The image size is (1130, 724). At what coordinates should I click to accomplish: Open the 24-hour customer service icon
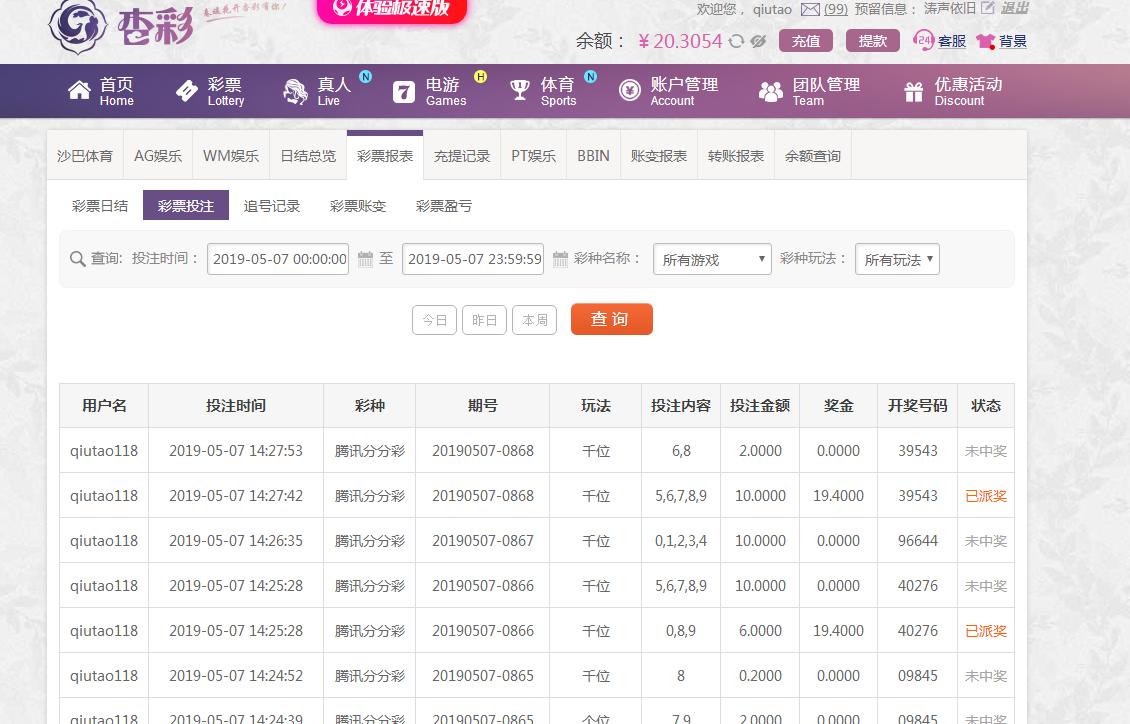pos(924,40)
